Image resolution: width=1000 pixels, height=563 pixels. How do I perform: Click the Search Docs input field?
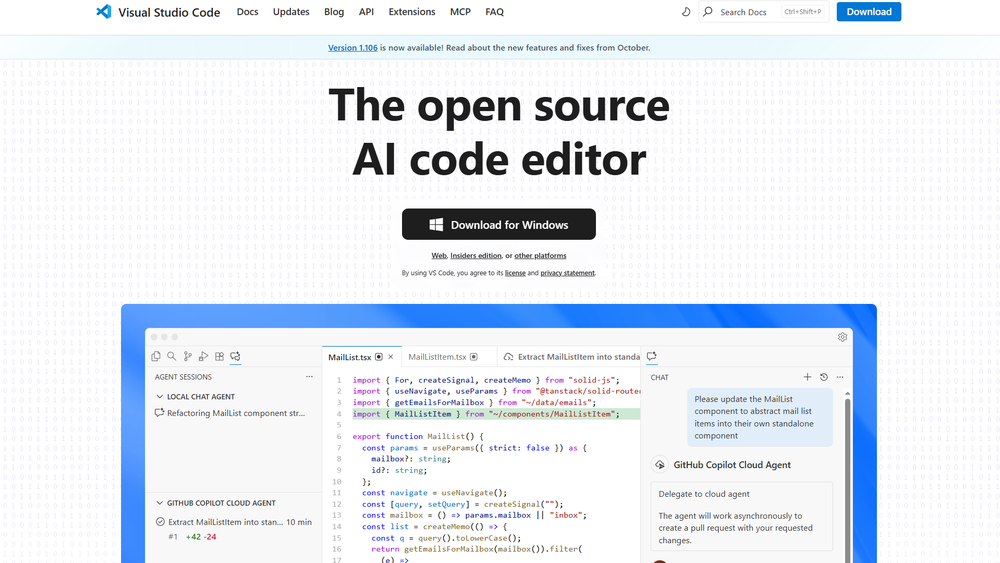[x=763, y=11]
